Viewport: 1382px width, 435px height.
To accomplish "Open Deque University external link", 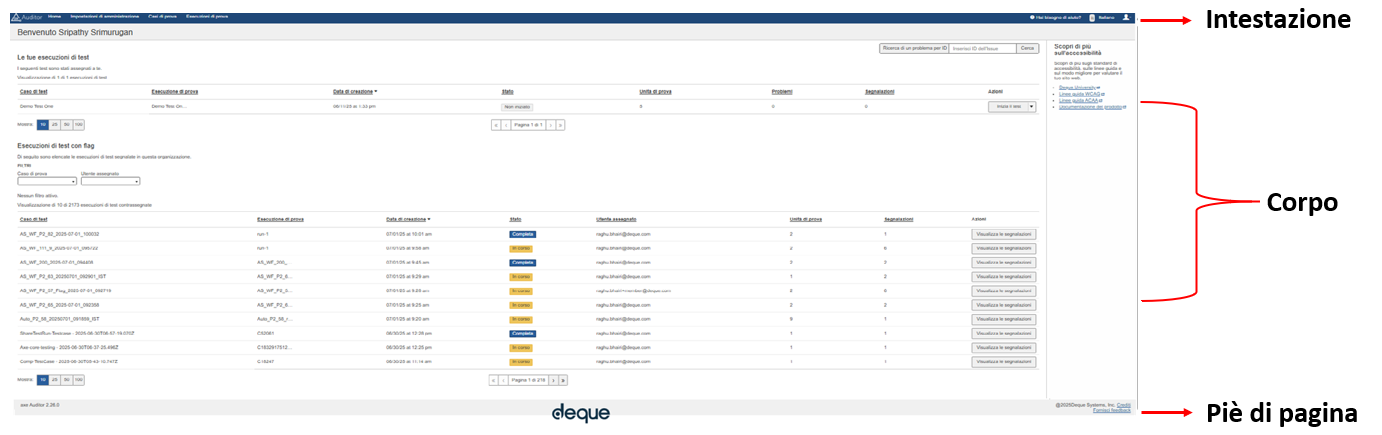I will (x=1079, y=87).
